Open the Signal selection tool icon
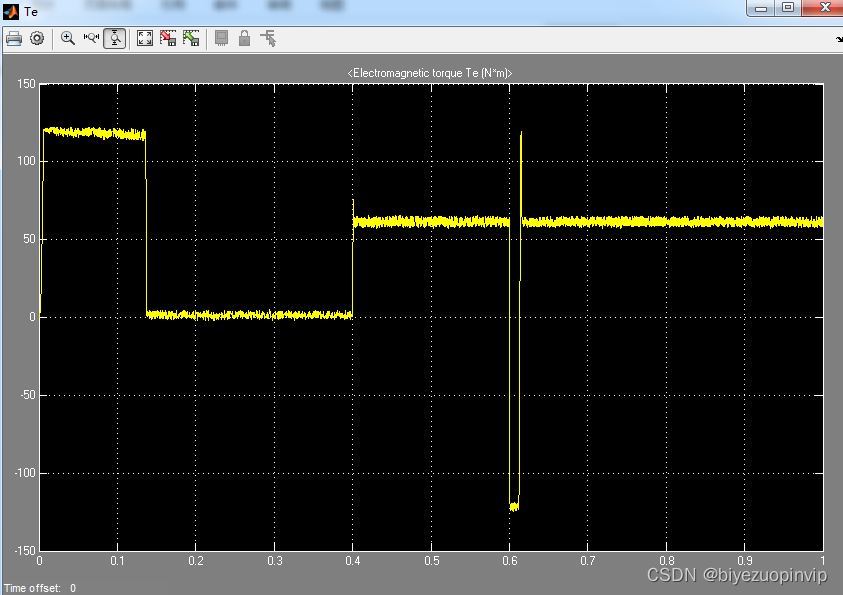 [268, 38]
